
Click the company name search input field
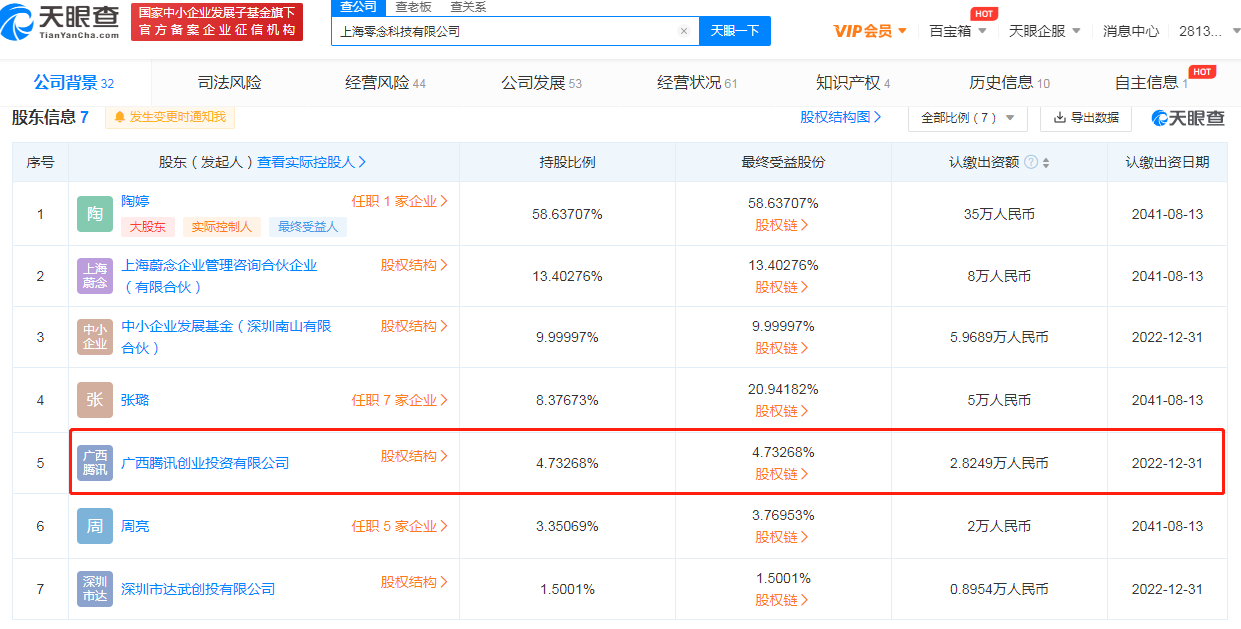[x=505, y=31]
